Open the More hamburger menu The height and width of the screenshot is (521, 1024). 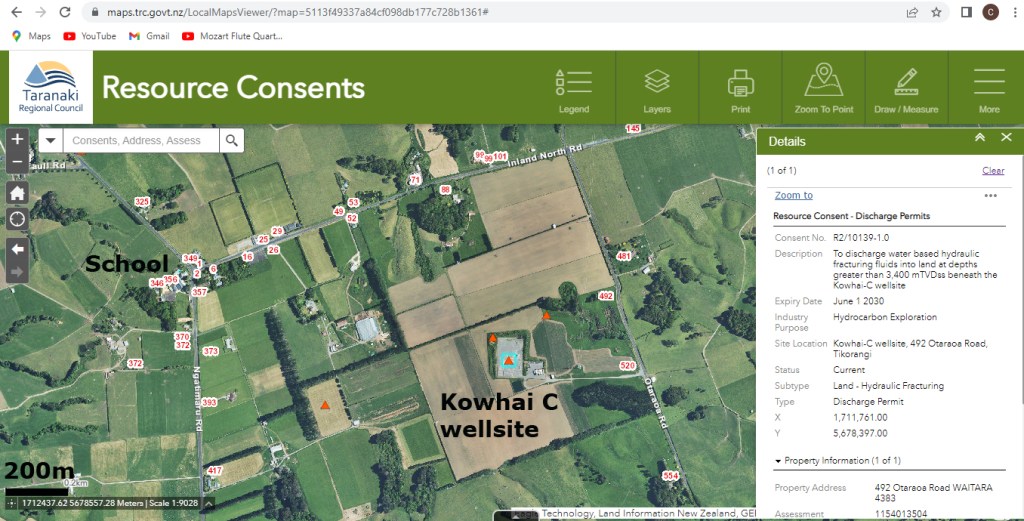pyautogui.click(x=988, y=88)
